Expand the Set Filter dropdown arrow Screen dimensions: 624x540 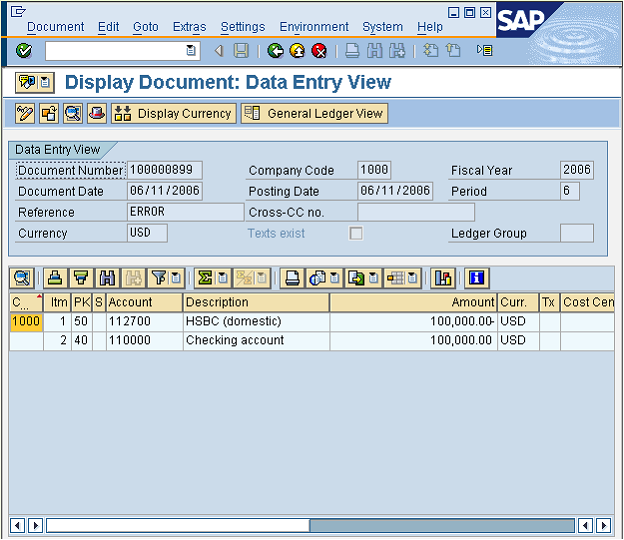(176, 277)
